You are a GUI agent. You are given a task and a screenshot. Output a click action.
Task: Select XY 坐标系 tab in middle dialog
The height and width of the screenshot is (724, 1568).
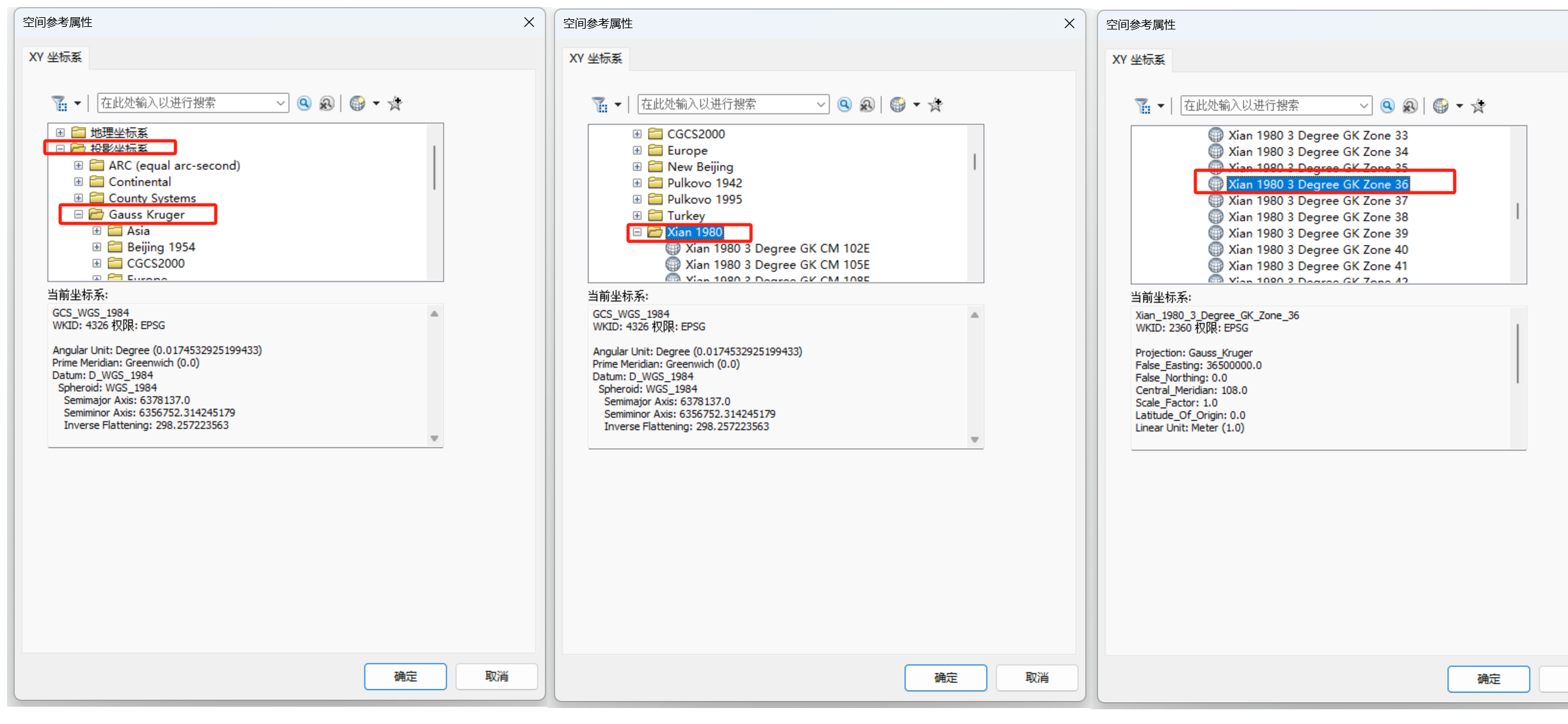pos(595,58)
